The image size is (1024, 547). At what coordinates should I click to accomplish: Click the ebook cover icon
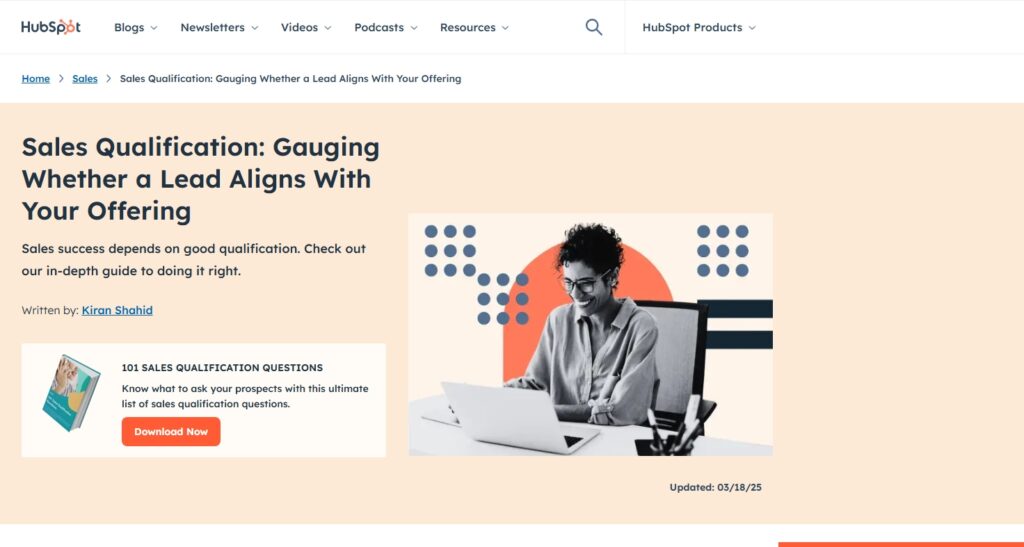coord(71,393)
